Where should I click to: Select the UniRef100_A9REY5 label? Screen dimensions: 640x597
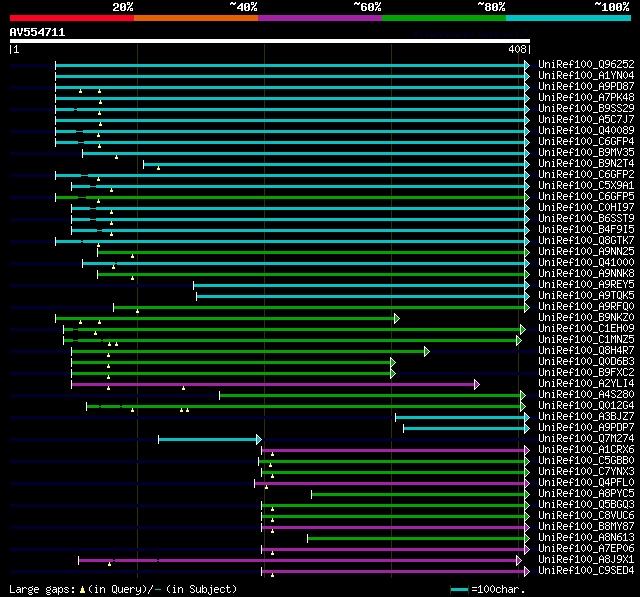tap(586, 285)
